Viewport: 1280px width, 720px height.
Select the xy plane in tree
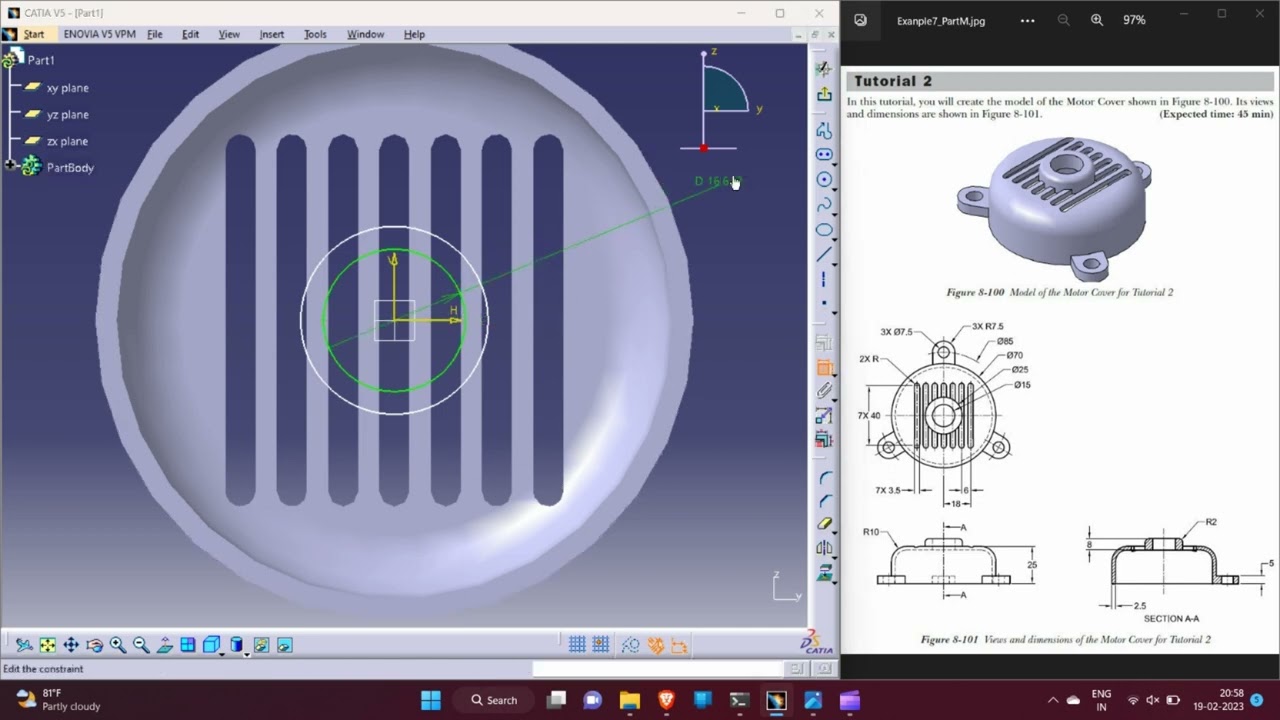67,88
